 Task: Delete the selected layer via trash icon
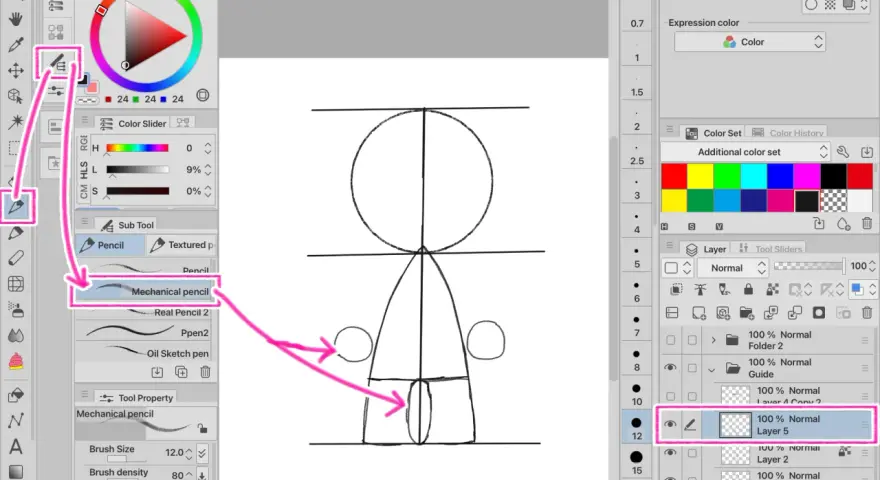[867, 313]
